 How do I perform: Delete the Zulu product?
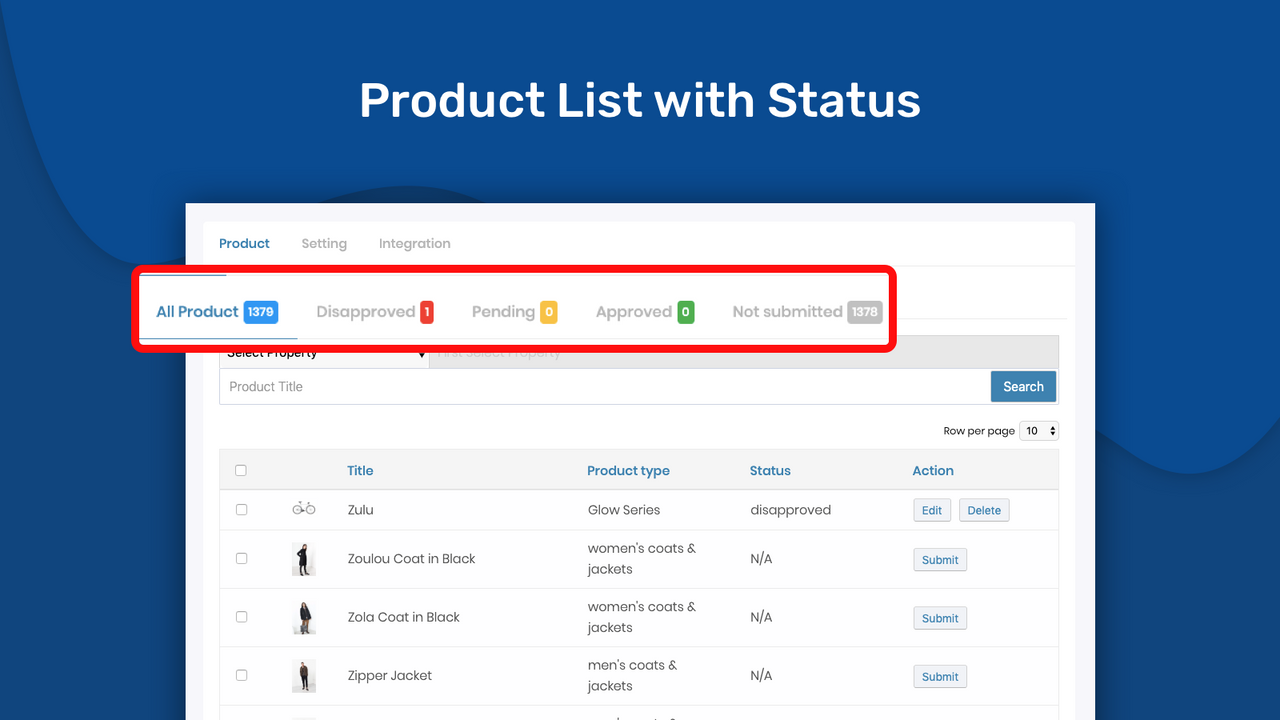point(983,509)
